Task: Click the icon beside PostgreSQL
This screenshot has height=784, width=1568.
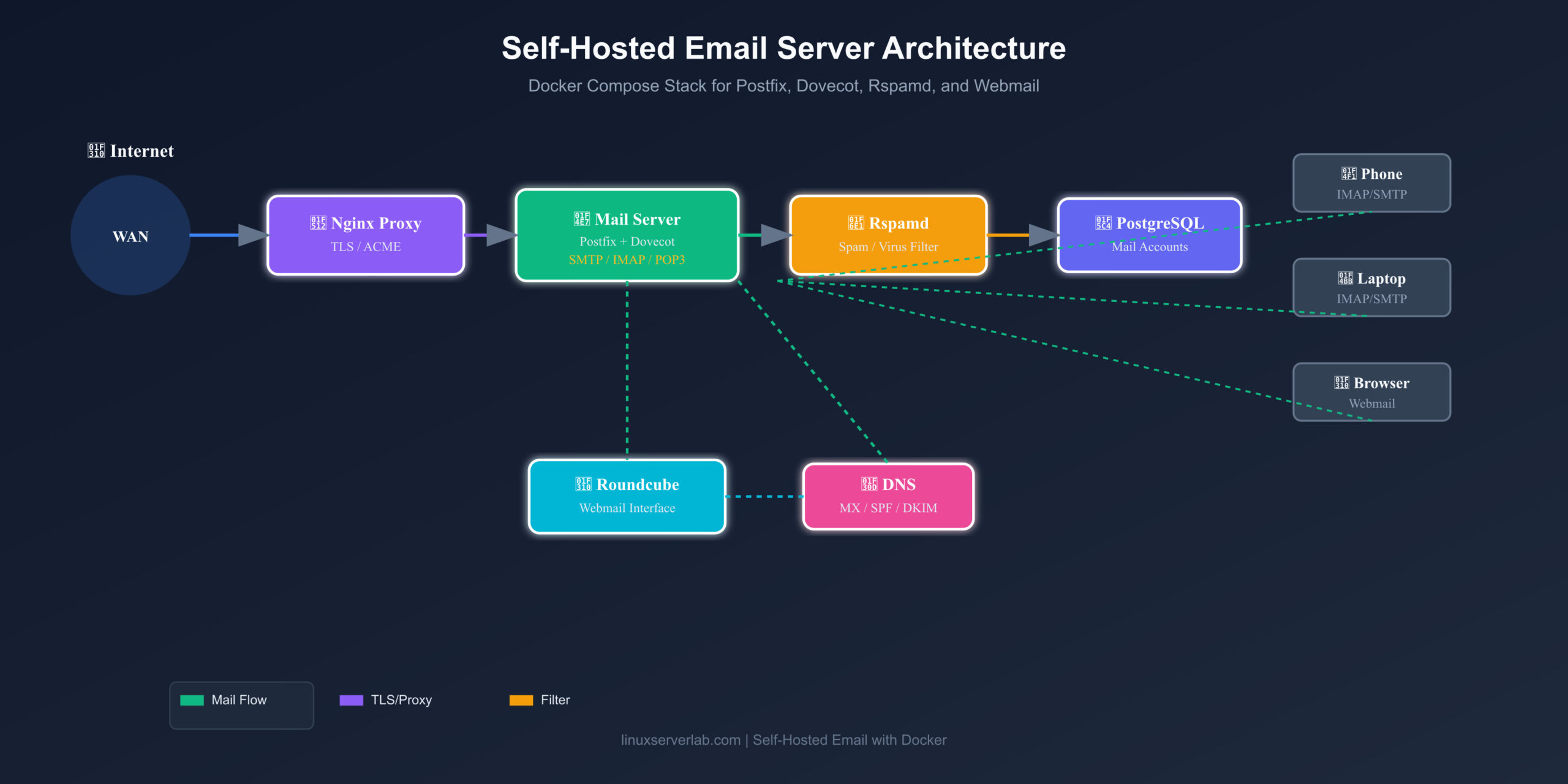Action: 1103,223
